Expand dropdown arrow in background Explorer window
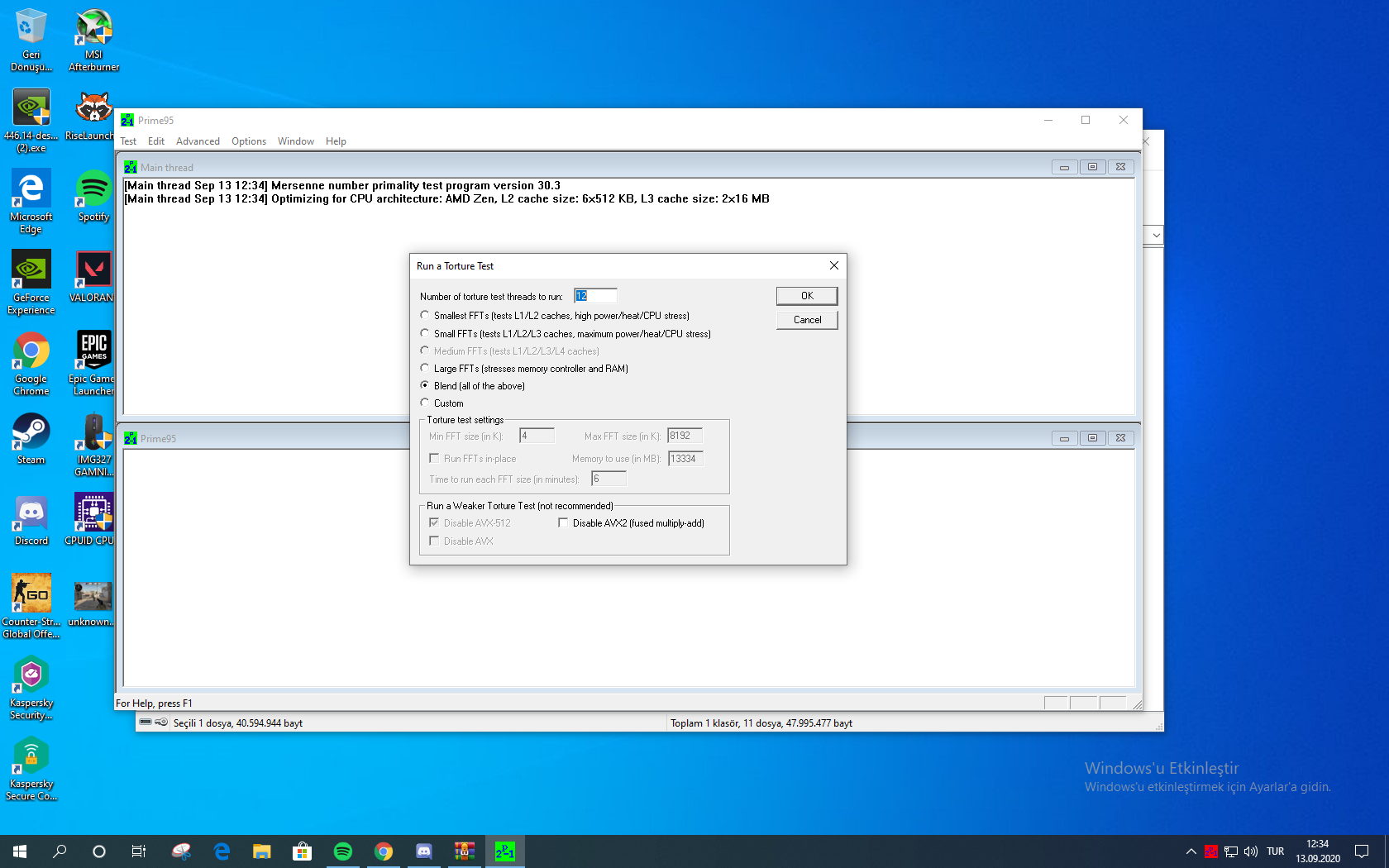Image resolution: width=1389 pixels, height=868 pixels. 1156,236
